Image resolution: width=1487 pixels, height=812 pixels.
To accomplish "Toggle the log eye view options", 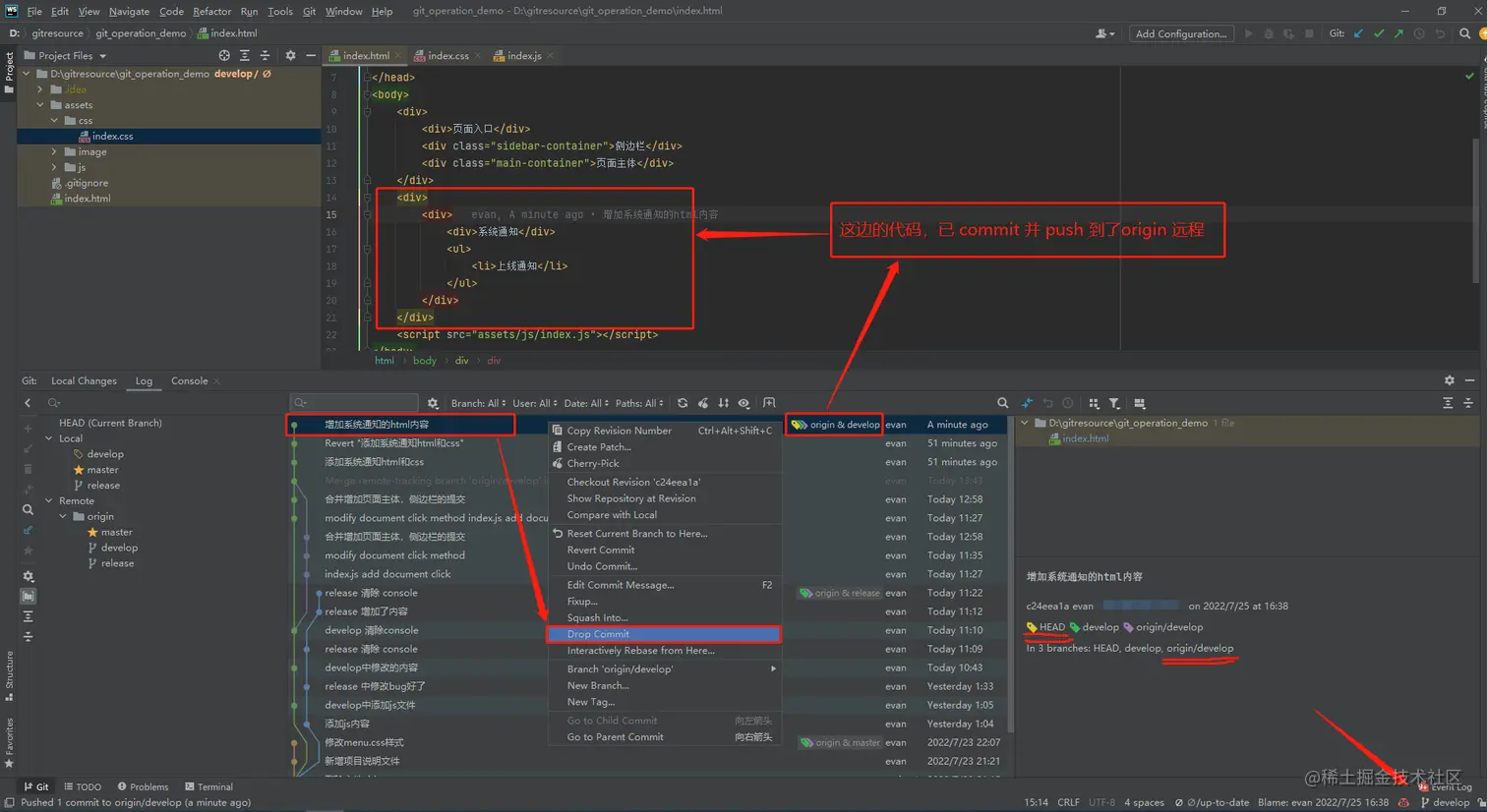I will pos(744,403).
